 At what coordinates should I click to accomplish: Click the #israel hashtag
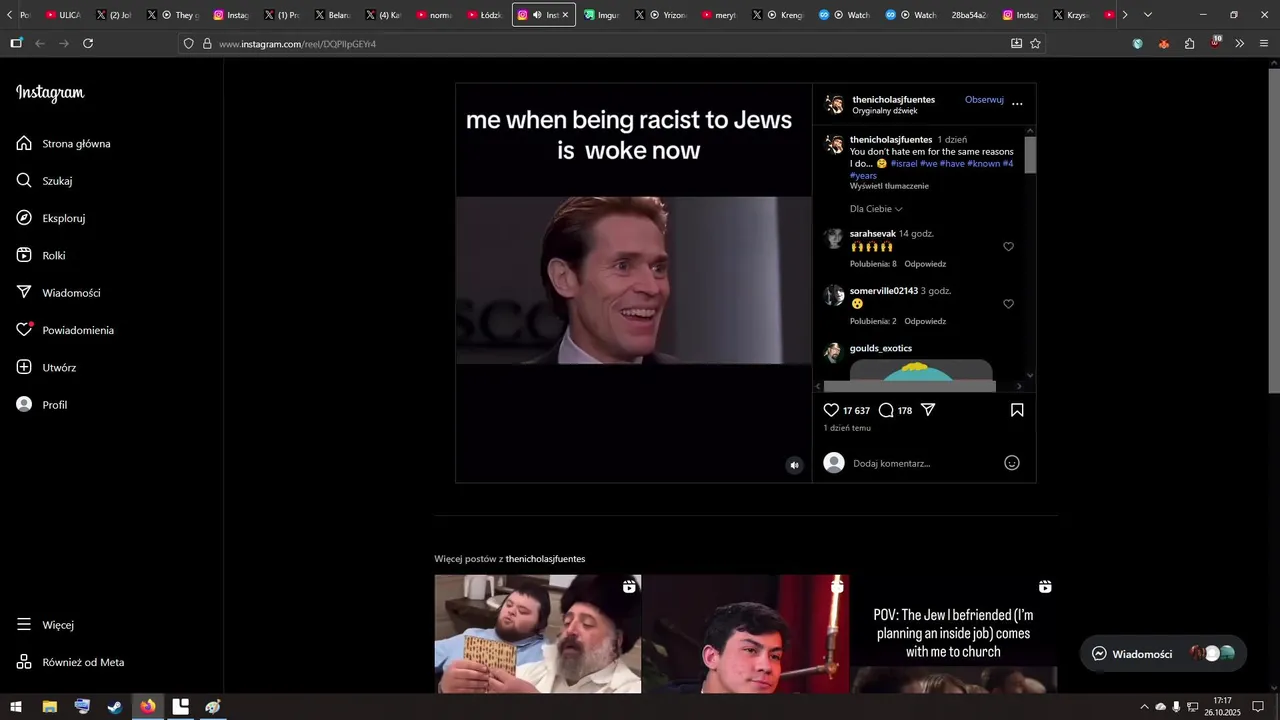coord(903,163)
